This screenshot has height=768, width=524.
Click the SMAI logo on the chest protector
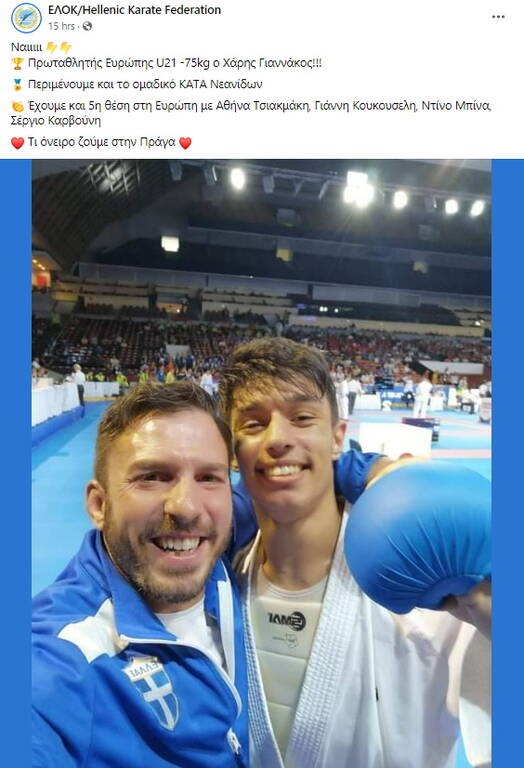[x=287, y=620]
